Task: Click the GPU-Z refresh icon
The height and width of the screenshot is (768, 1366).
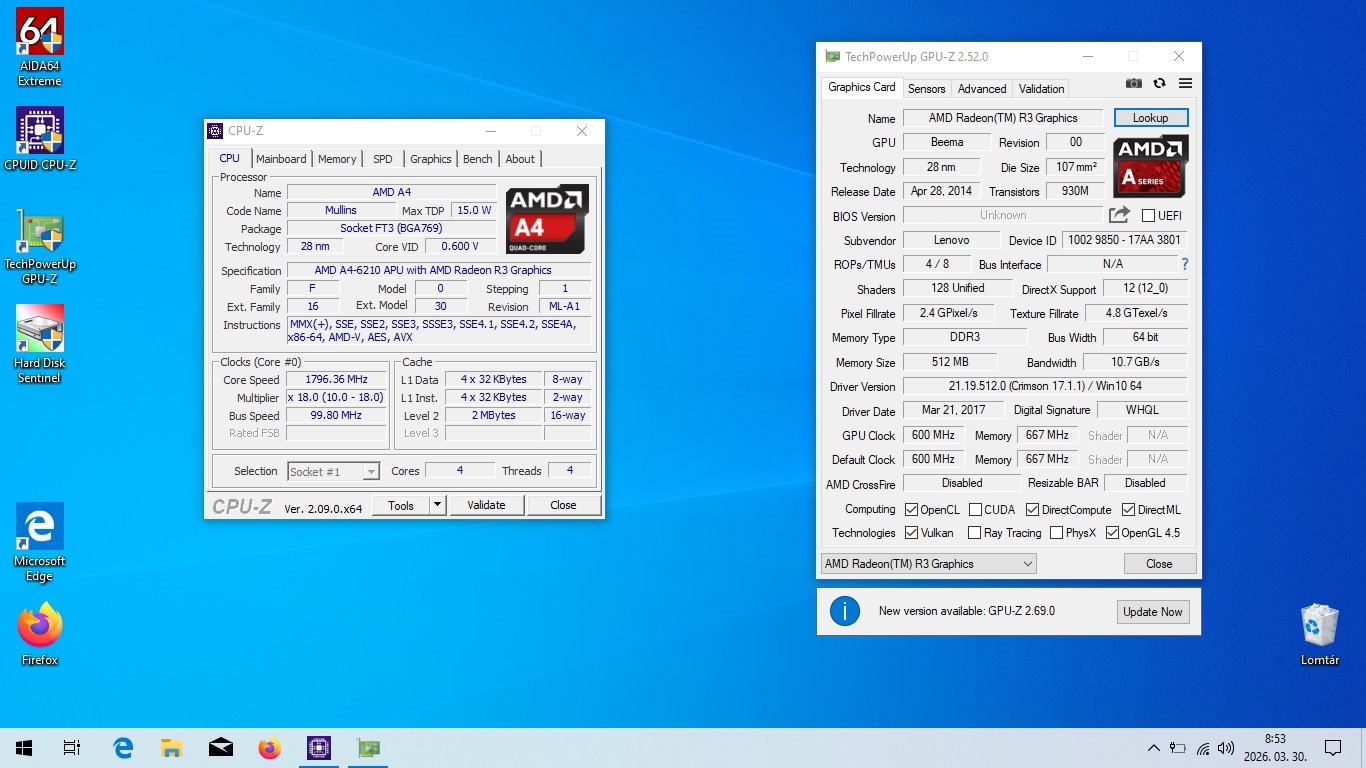Action: coord(1159,84)
